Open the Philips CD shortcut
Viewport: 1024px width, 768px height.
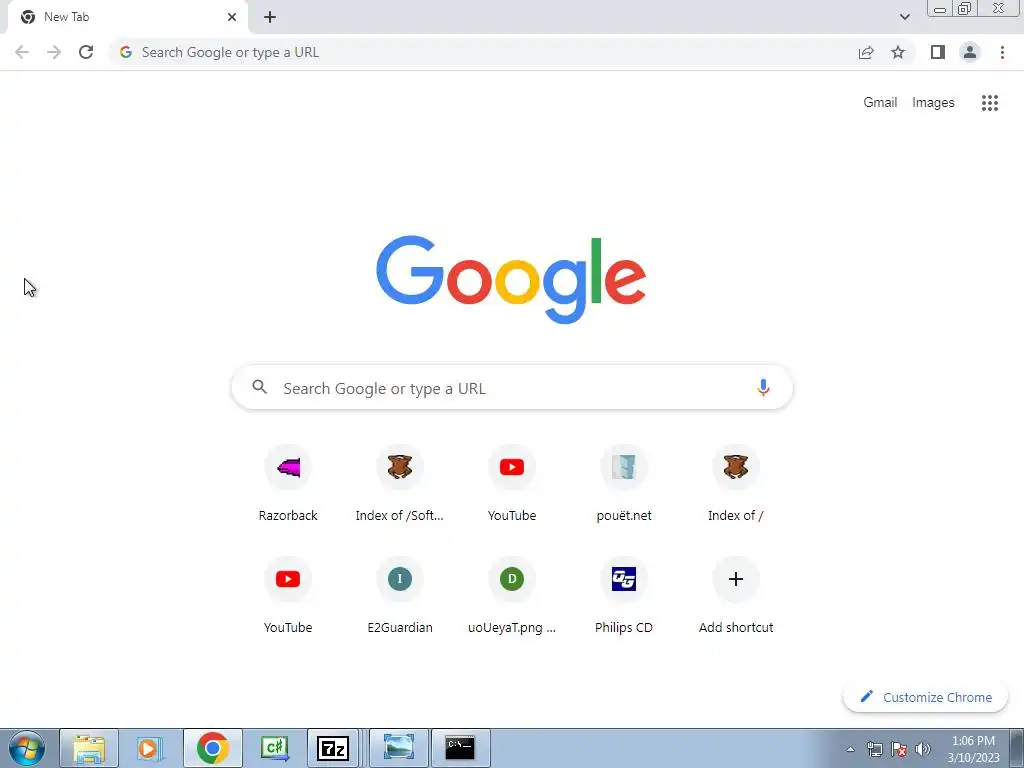pyautogui.click(x=624, y=596)
